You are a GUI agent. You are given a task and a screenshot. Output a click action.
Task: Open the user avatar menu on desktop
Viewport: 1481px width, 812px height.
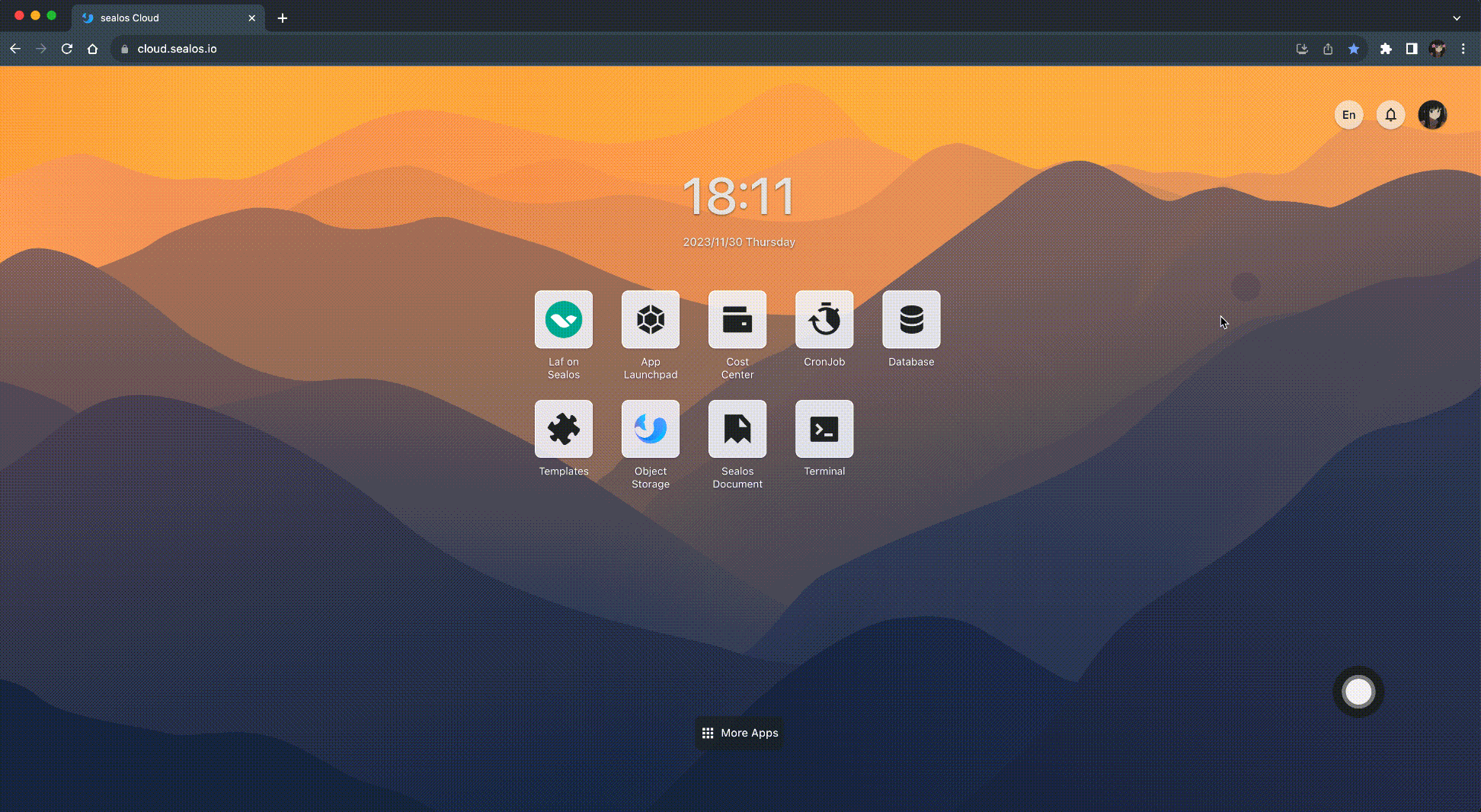click(x=1432, y=115)
